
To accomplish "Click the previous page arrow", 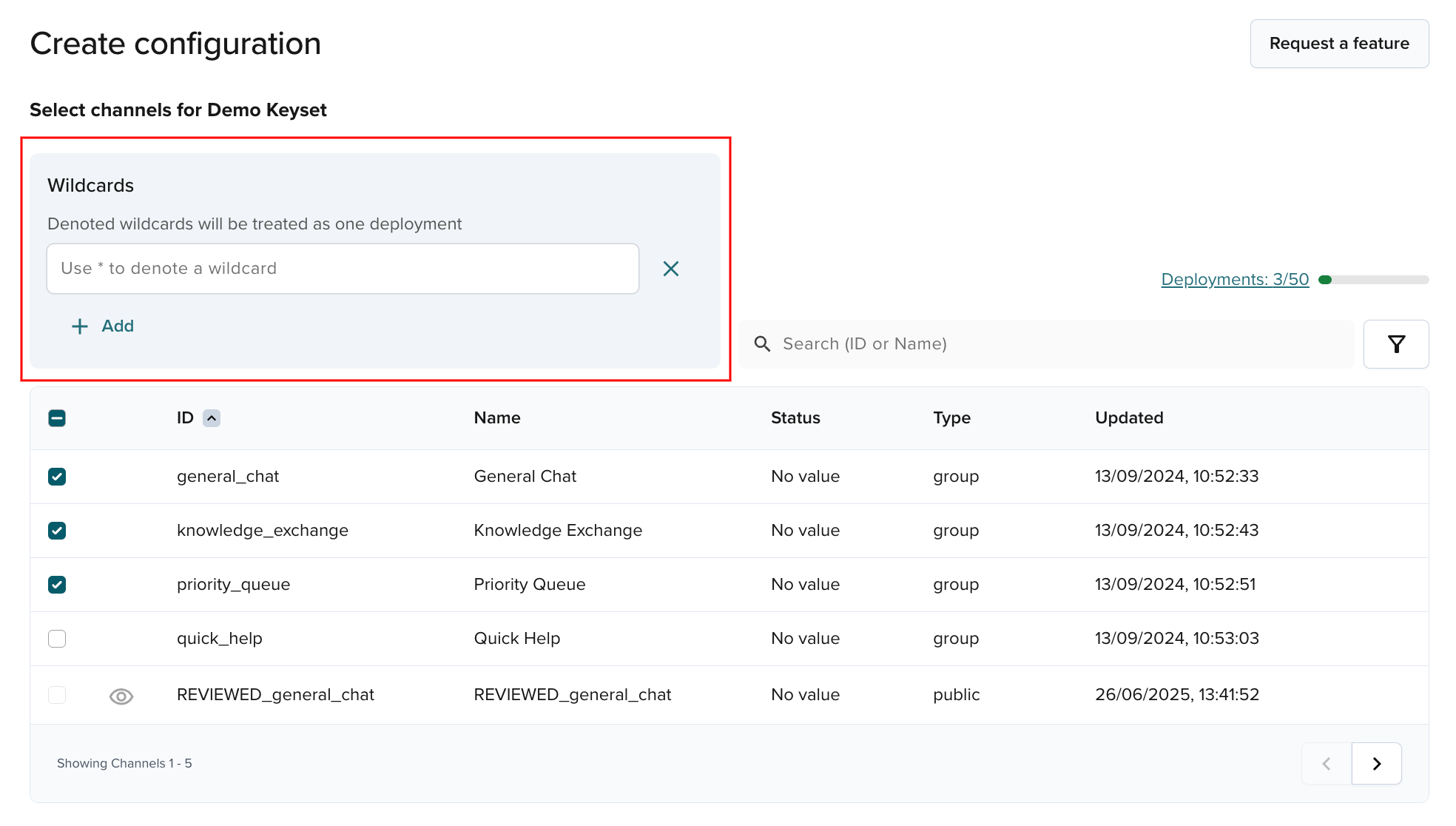I will tap(1327, 763).
